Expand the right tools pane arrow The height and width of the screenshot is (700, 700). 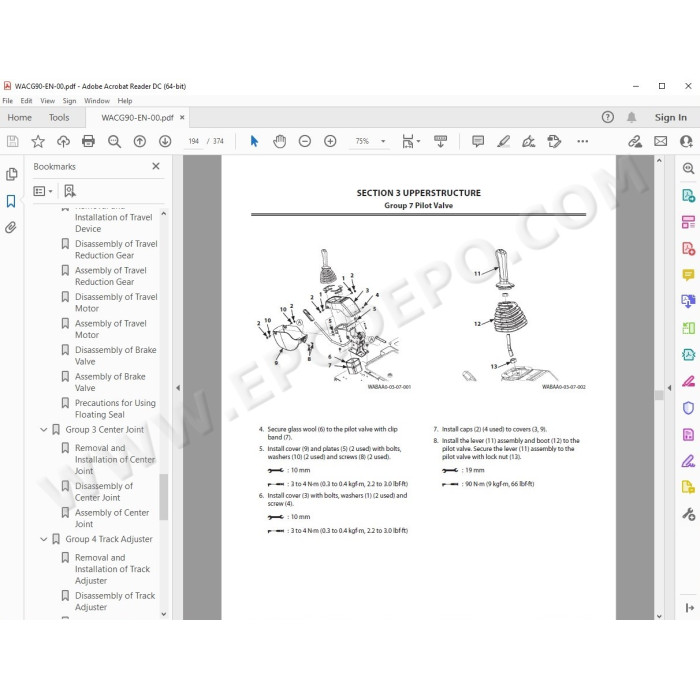click(669, 388)
